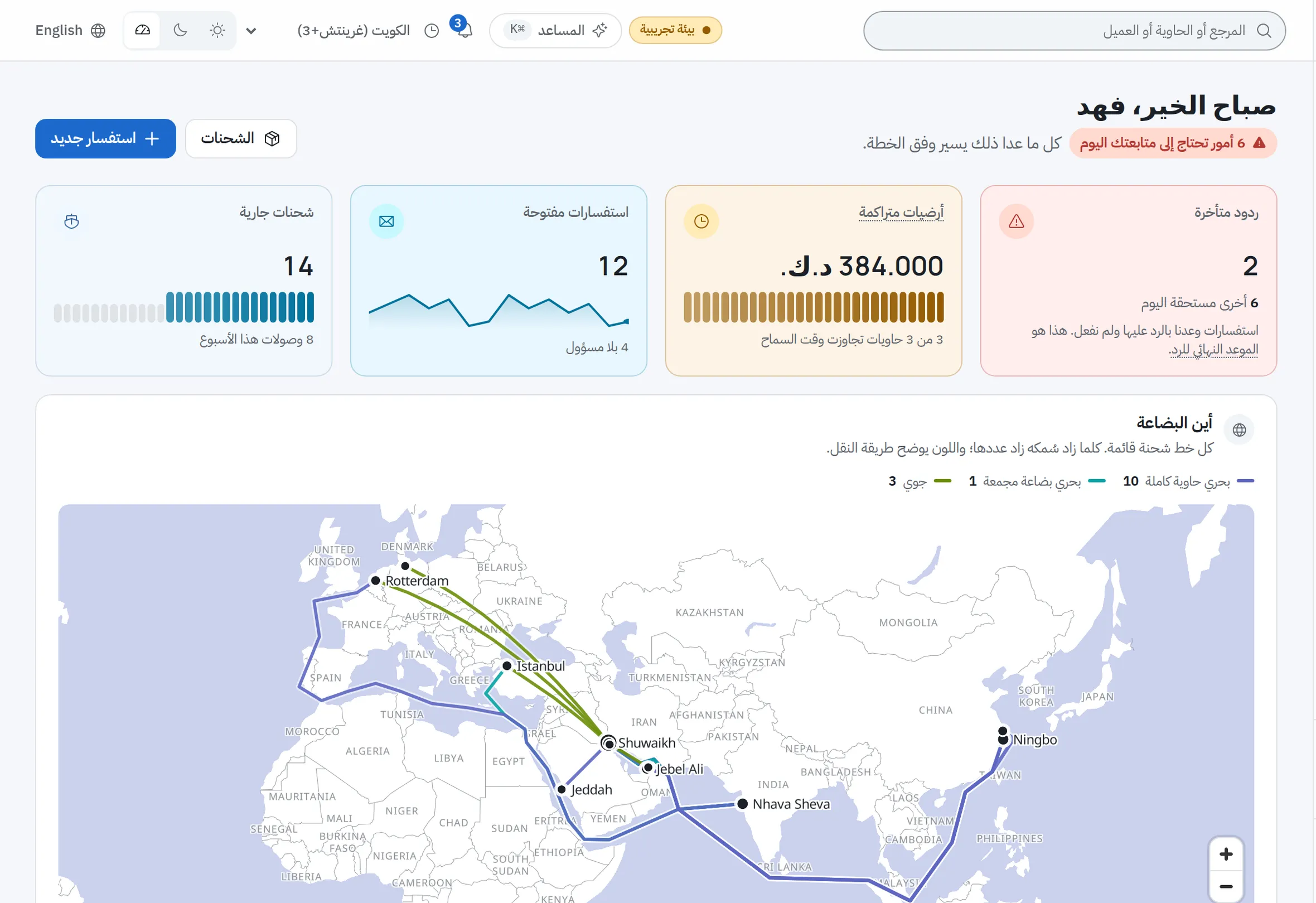Image resolution: width=1316 pixels, height=903 pixels.
Task: Expand the chevron dropdown beside theme switcher
Action: 251,31
